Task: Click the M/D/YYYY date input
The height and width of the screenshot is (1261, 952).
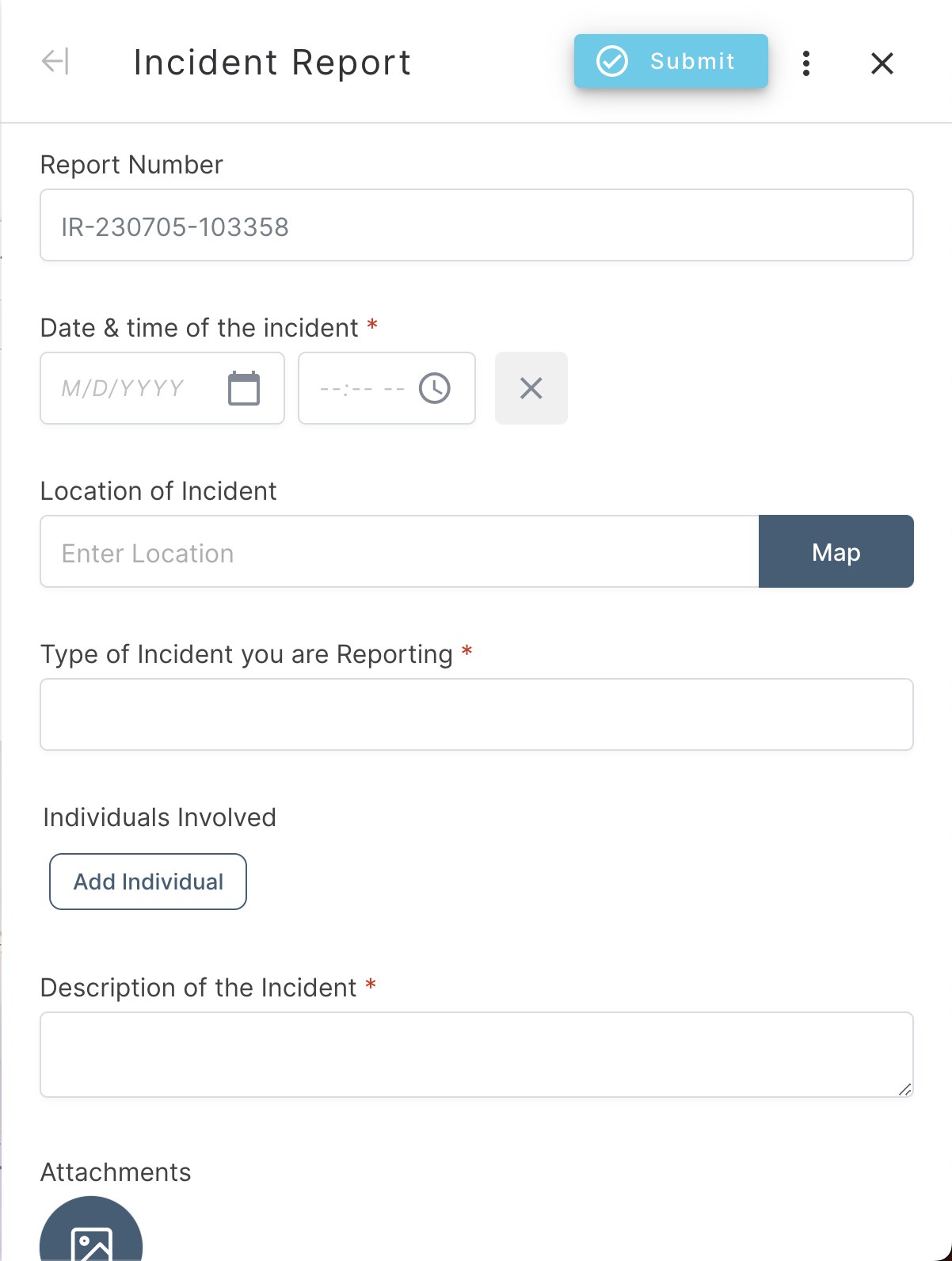Action: click(127, 388)
